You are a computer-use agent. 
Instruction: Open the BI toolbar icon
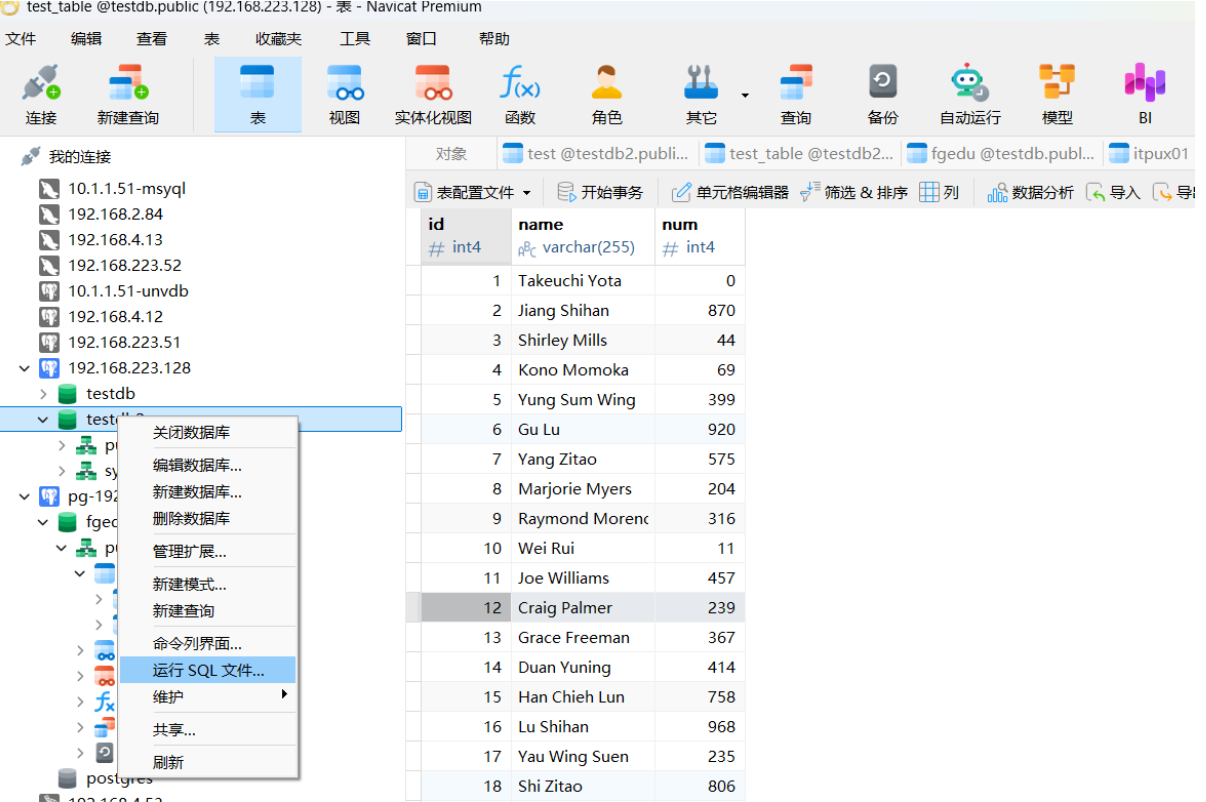click(1144, 94)
